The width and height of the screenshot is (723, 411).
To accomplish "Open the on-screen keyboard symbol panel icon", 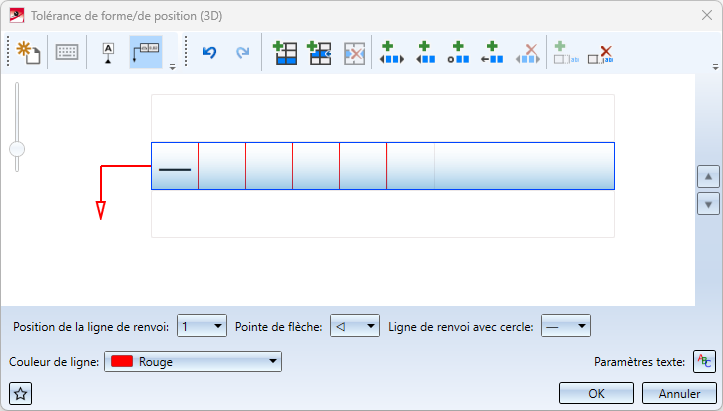I will pyautogui.click(x=67, y=53).
